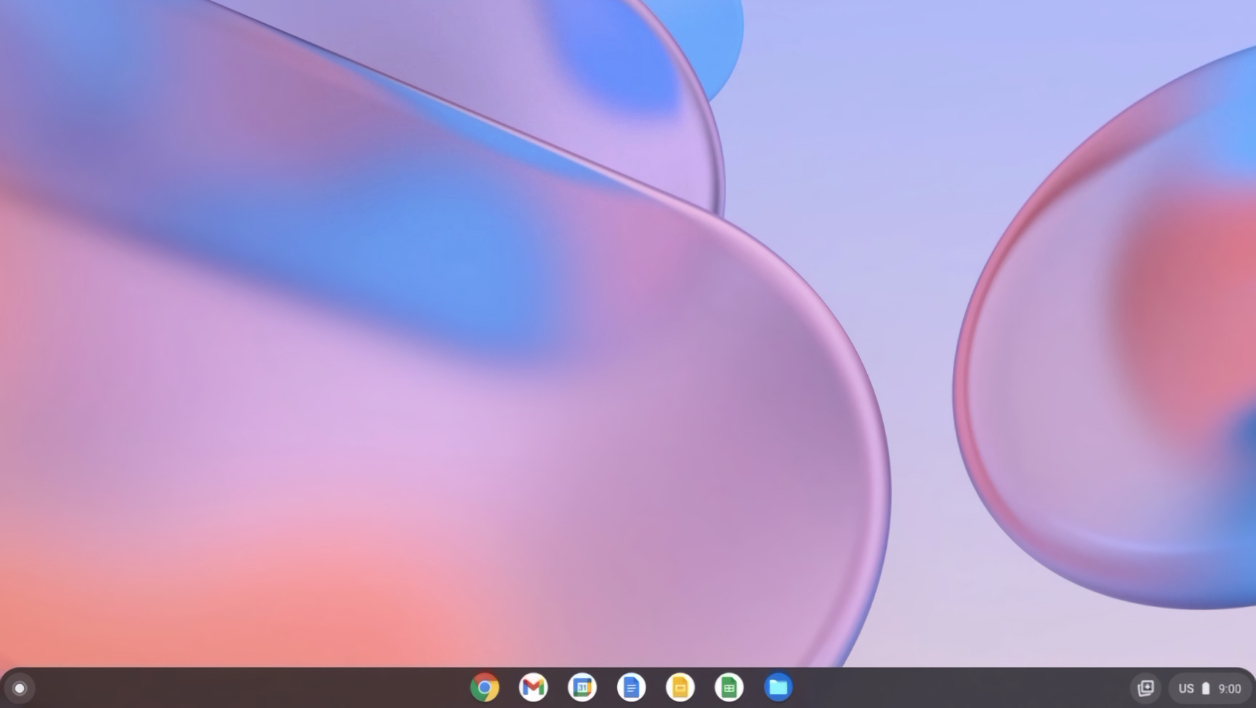
Task: Open the Google Calendar app
Action: point(582,688)
